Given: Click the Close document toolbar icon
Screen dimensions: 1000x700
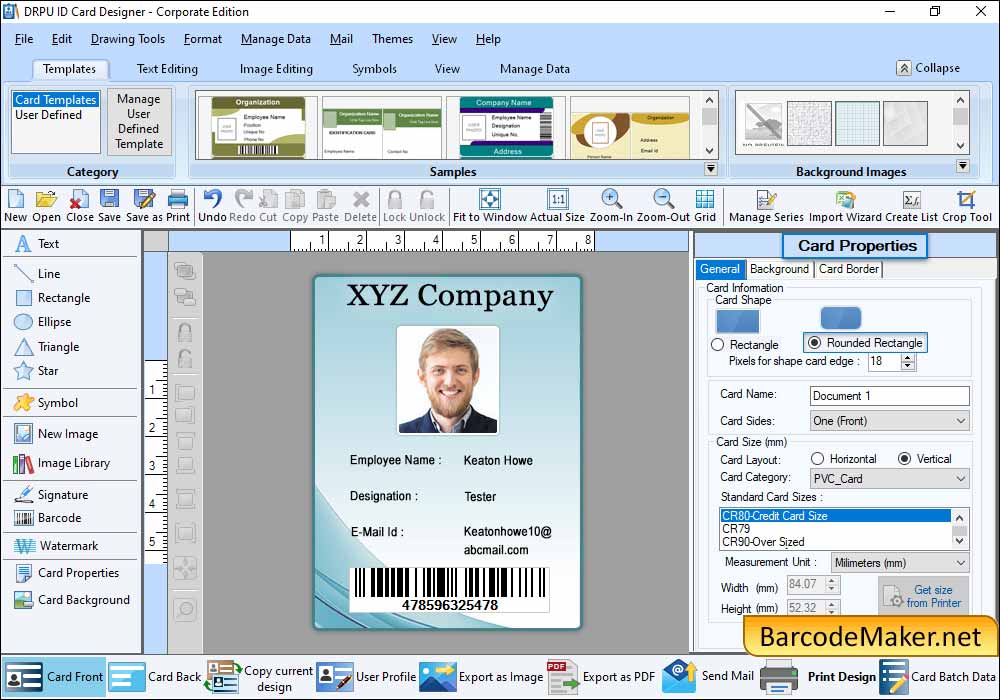Looking at the screenshot, I should click(x=80, y=206).
